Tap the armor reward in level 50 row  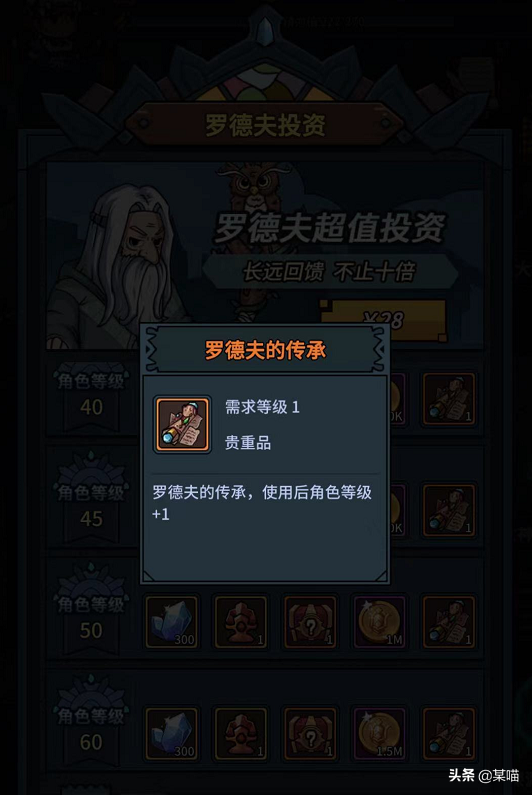pyautogui.click(x=241, y=622)
